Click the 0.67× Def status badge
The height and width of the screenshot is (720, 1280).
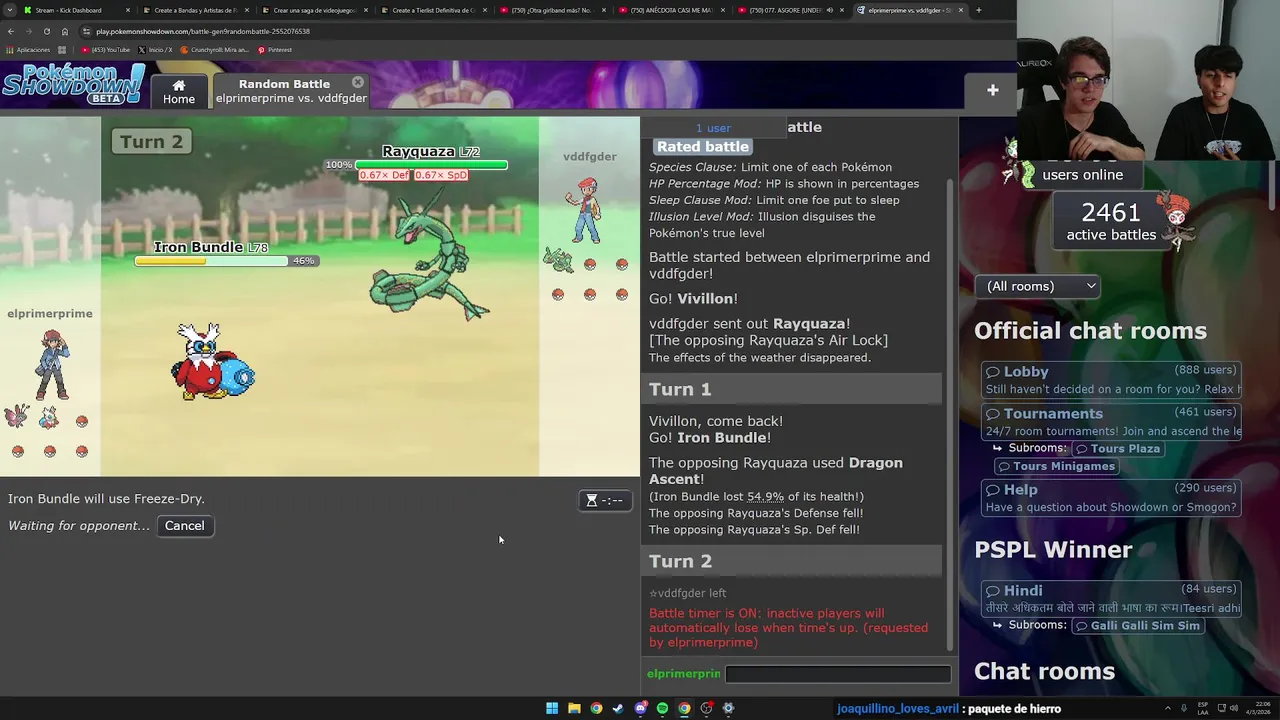384,175
